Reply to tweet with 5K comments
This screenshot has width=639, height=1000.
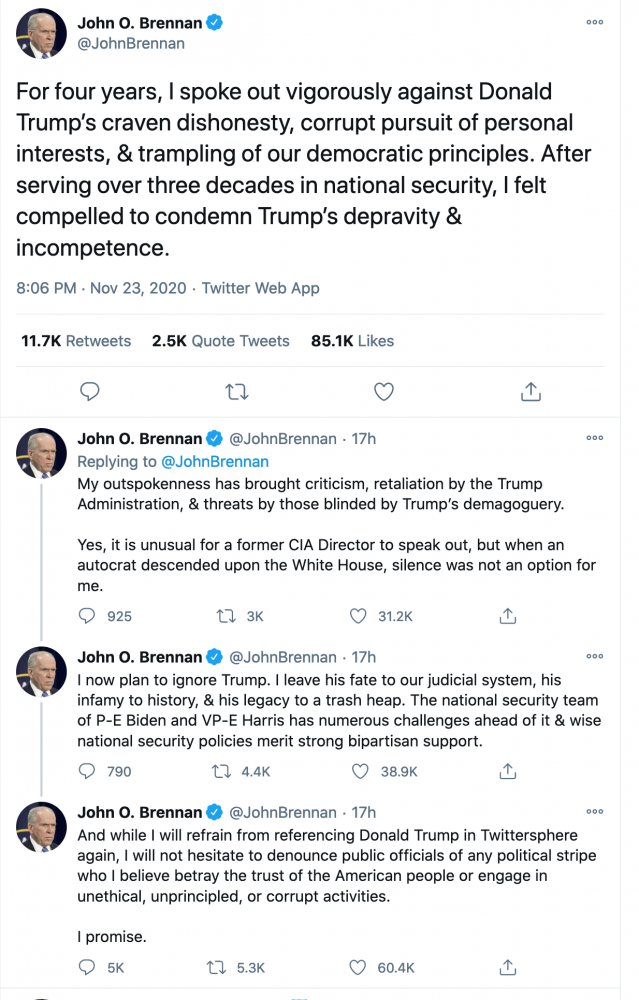click(x=88, y=967)
